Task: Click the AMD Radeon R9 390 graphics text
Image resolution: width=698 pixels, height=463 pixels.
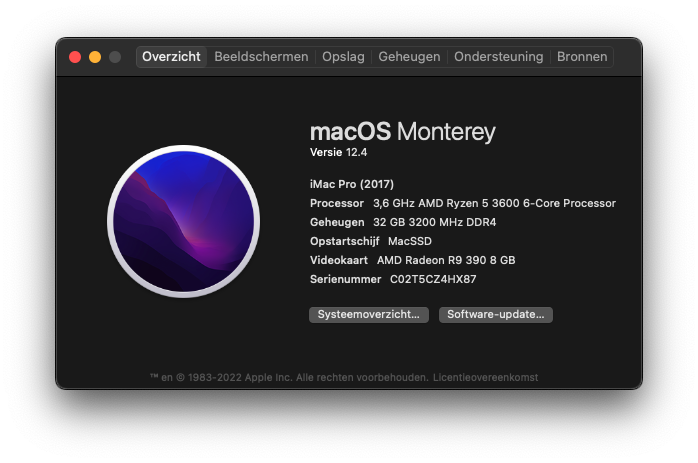Action: 446,260
